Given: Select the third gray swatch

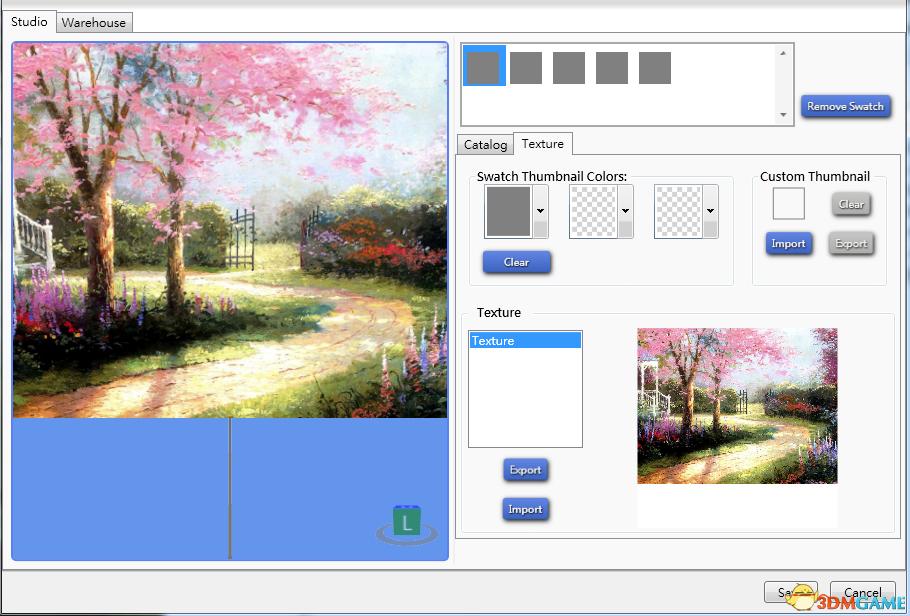Looking at the screenshot, I should point(569,68).
